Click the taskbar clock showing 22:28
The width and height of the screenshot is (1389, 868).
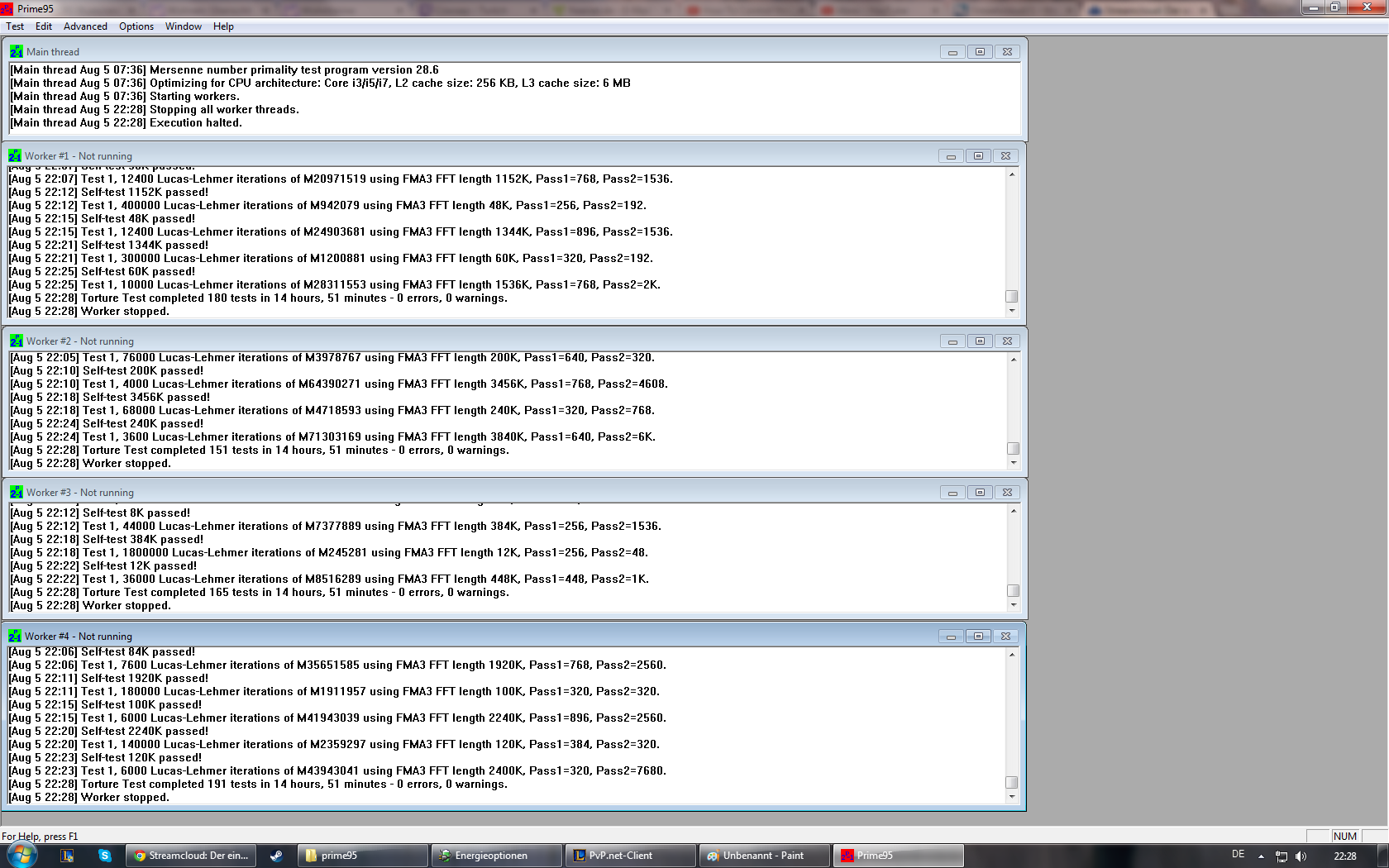click(1345, 856)
